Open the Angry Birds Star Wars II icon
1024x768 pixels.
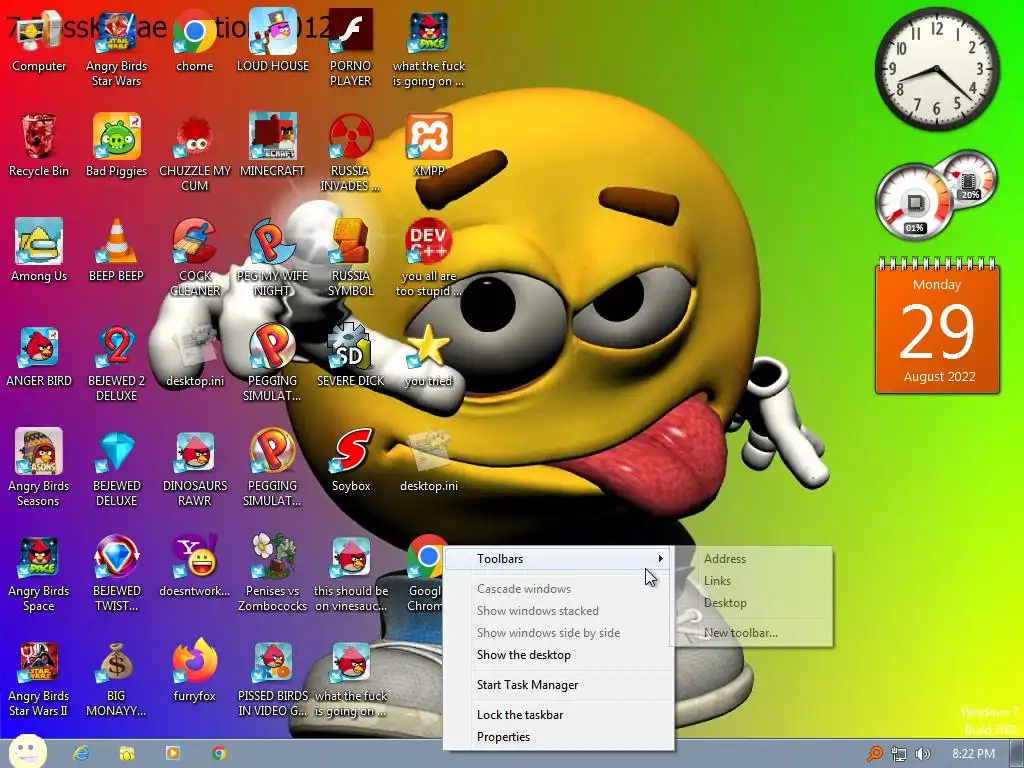(39, 678)
